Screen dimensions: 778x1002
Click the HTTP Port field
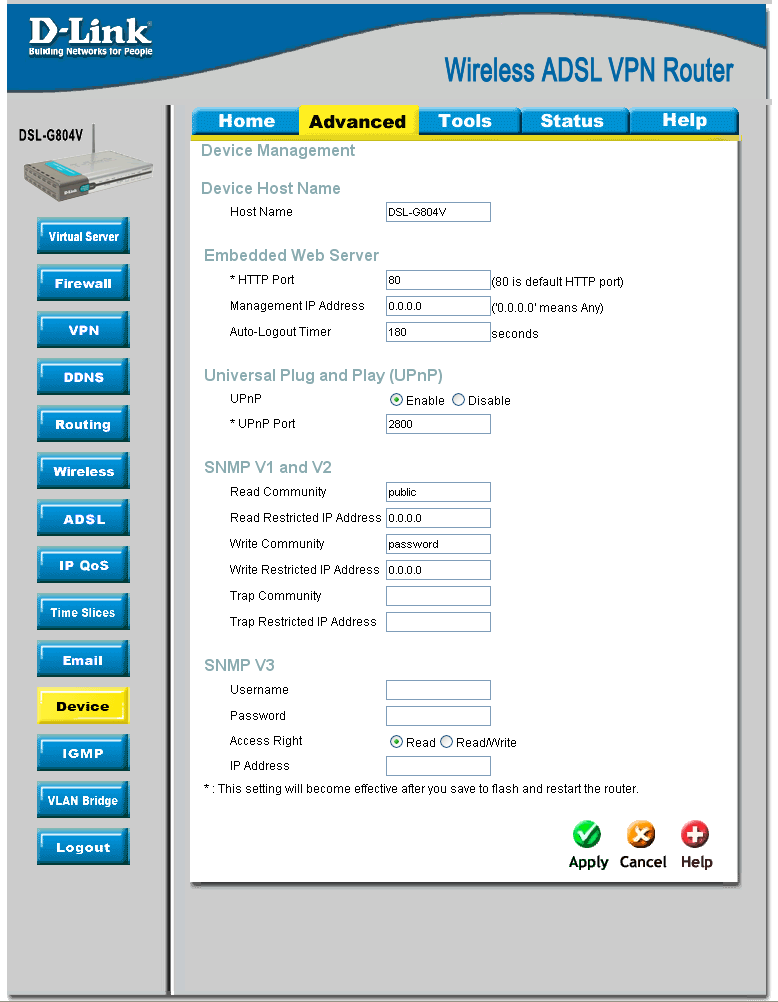coord(438,280)
